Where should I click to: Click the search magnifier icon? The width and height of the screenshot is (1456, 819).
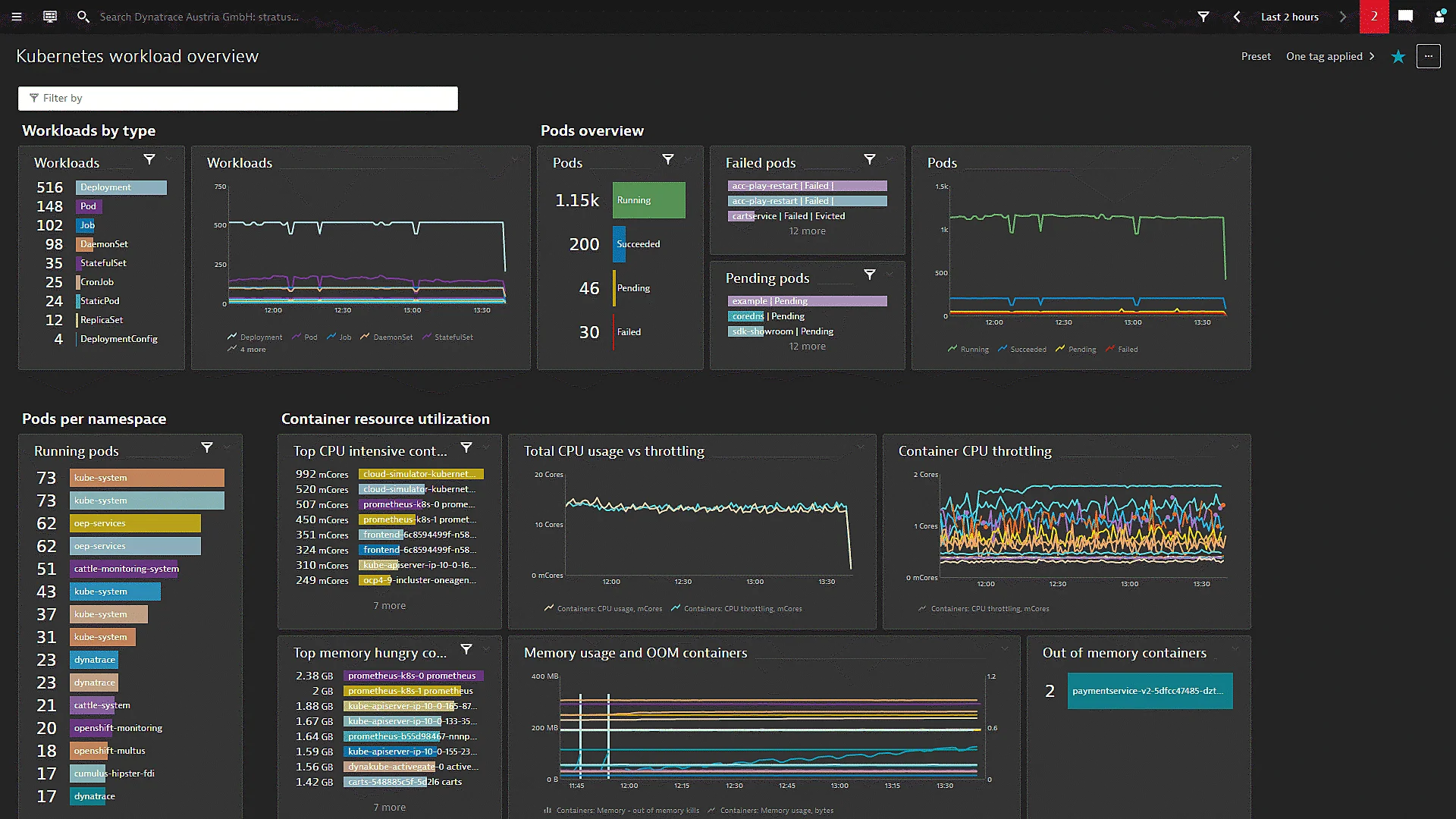tap(83, 17)
